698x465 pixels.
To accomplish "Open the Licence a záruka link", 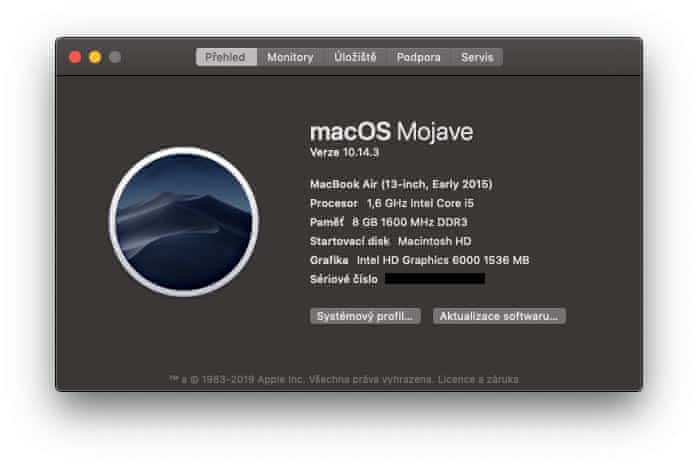I will 478,380.
